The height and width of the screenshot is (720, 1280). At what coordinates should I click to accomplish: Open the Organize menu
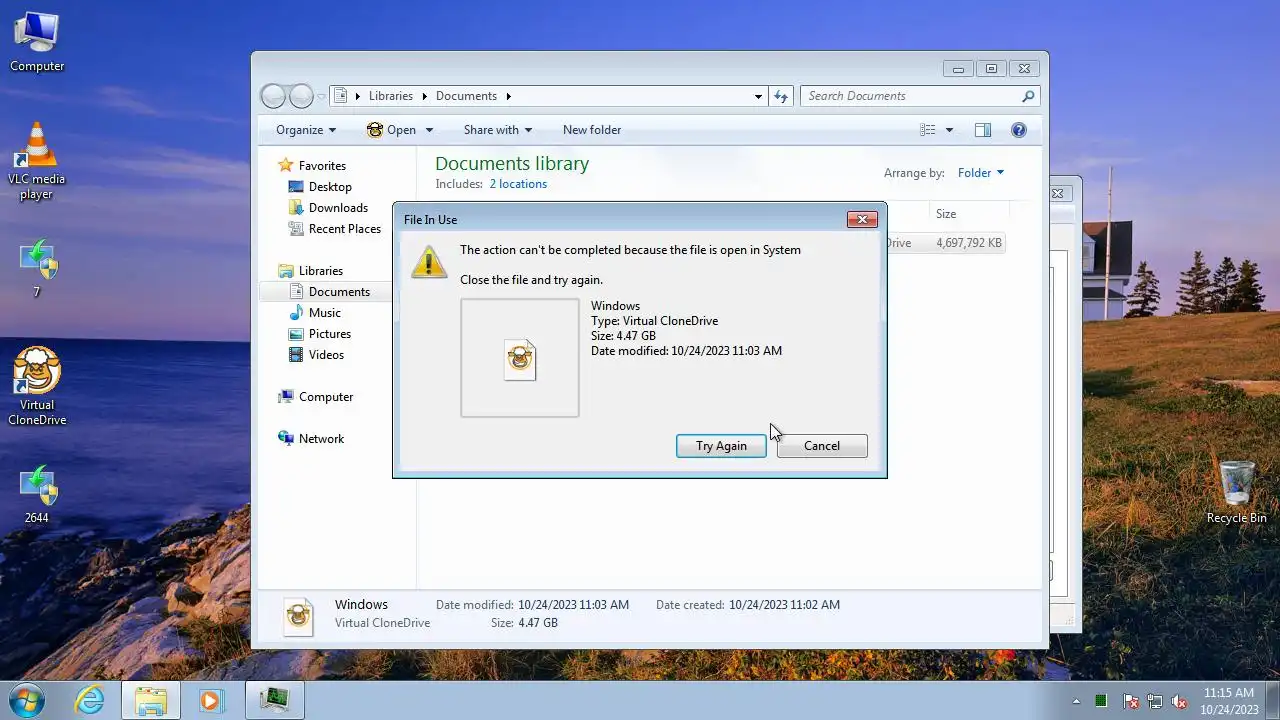pos(306,130)
